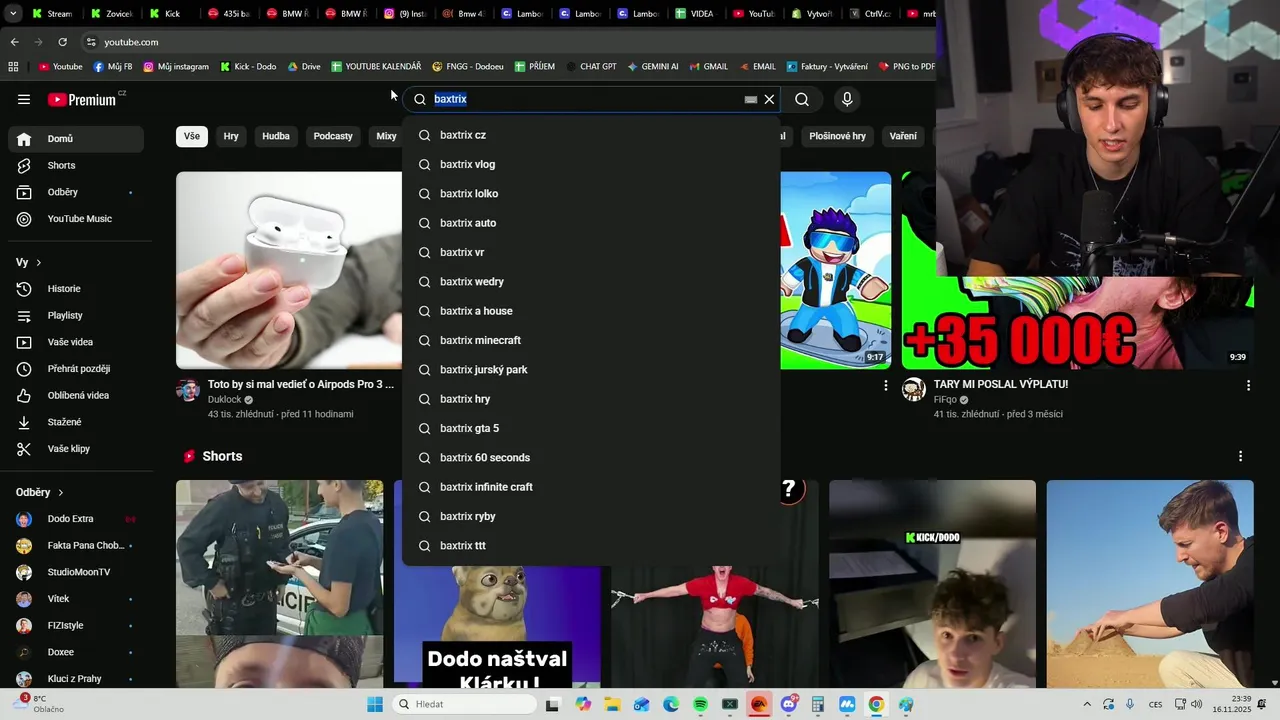Select suggestion 'baxtrix auto'

pos(591,223)
